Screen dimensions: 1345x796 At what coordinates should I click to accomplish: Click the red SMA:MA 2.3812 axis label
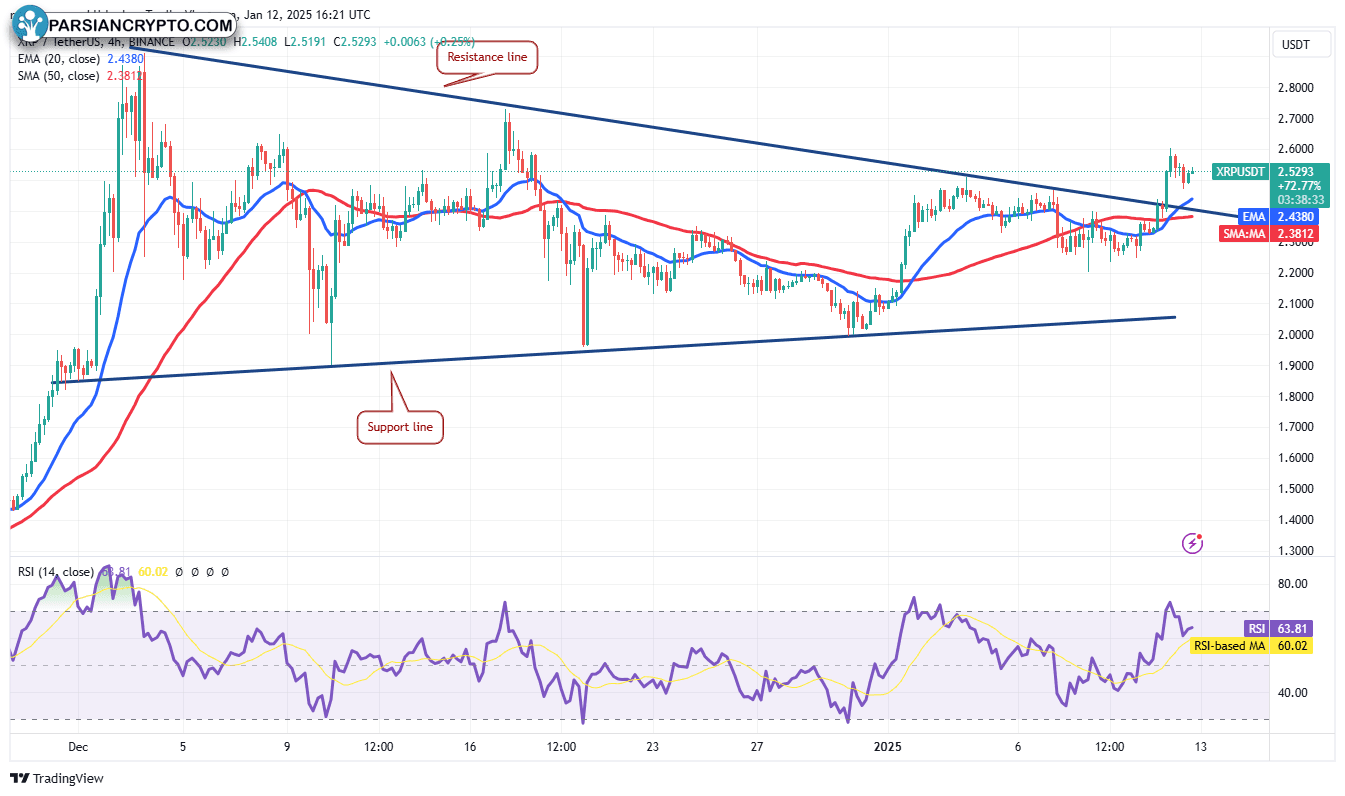pos(1269,234)
